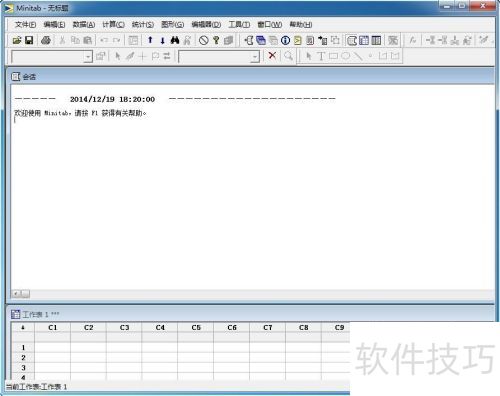Open the 图形(G) menu
This screenshot has width=500, height=396.
172,24
